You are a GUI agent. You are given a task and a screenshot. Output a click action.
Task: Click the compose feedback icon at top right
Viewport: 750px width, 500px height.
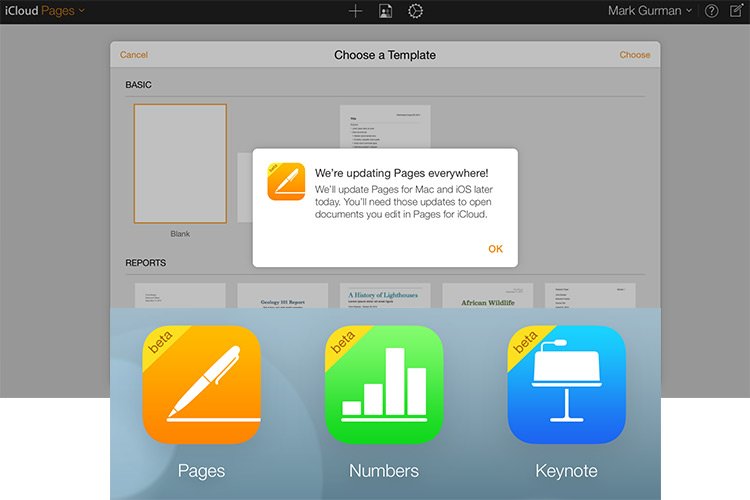736,11
